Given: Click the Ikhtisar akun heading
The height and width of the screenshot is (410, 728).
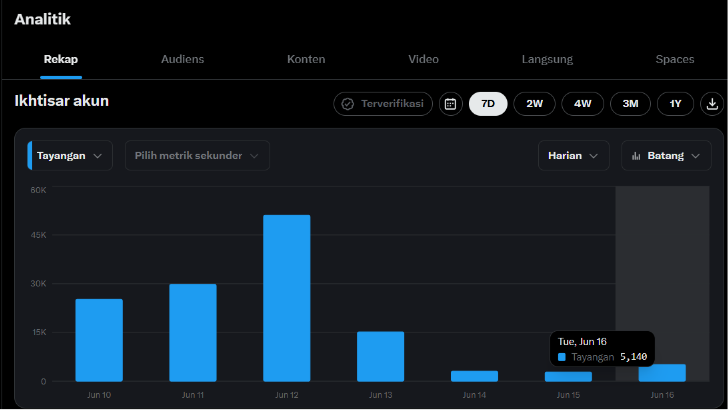Looking at the screenshot, I should pos(61,101).
